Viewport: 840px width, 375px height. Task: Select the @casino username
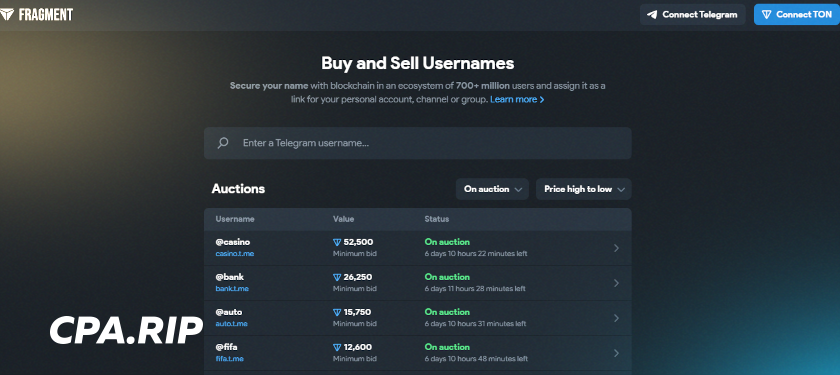232,242
